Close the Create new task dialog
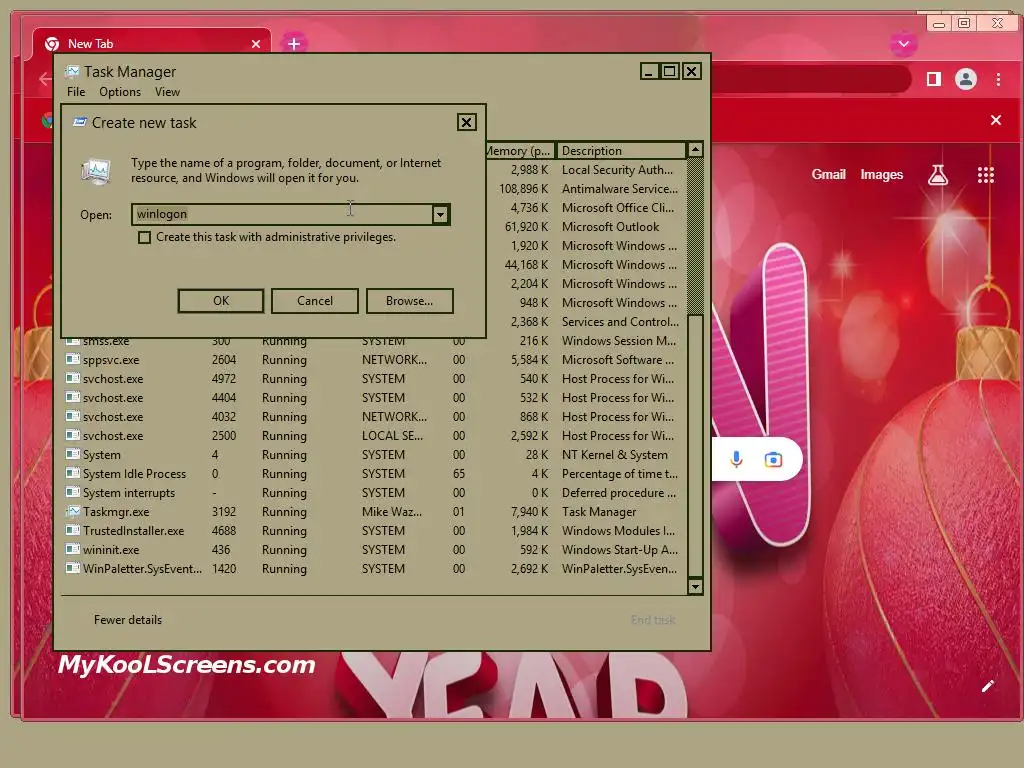This screenshot has width=1024, height=768. 466,122
